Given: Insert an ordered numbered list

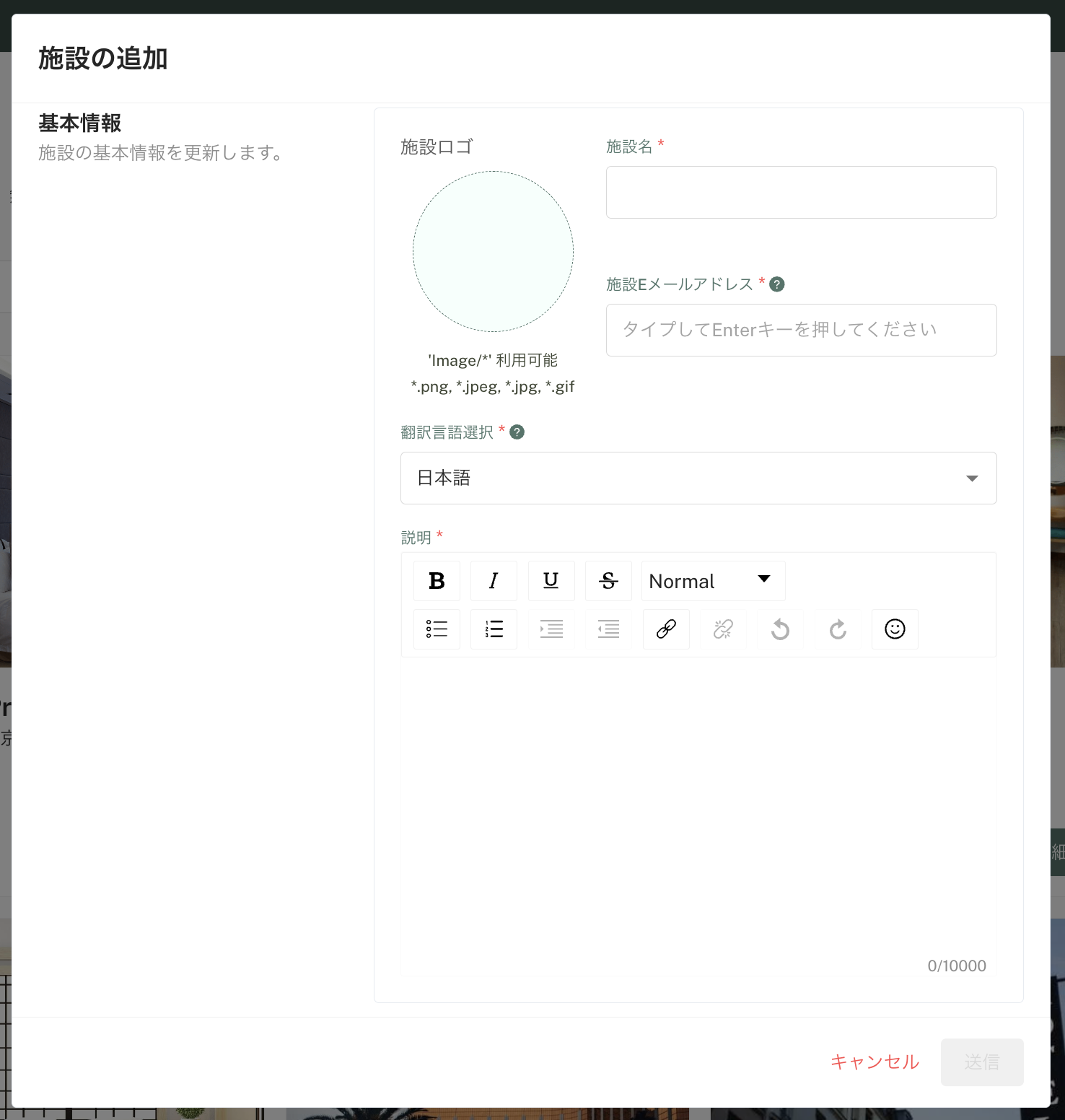Looking at the screenshot, I should (x=494, y=629).
